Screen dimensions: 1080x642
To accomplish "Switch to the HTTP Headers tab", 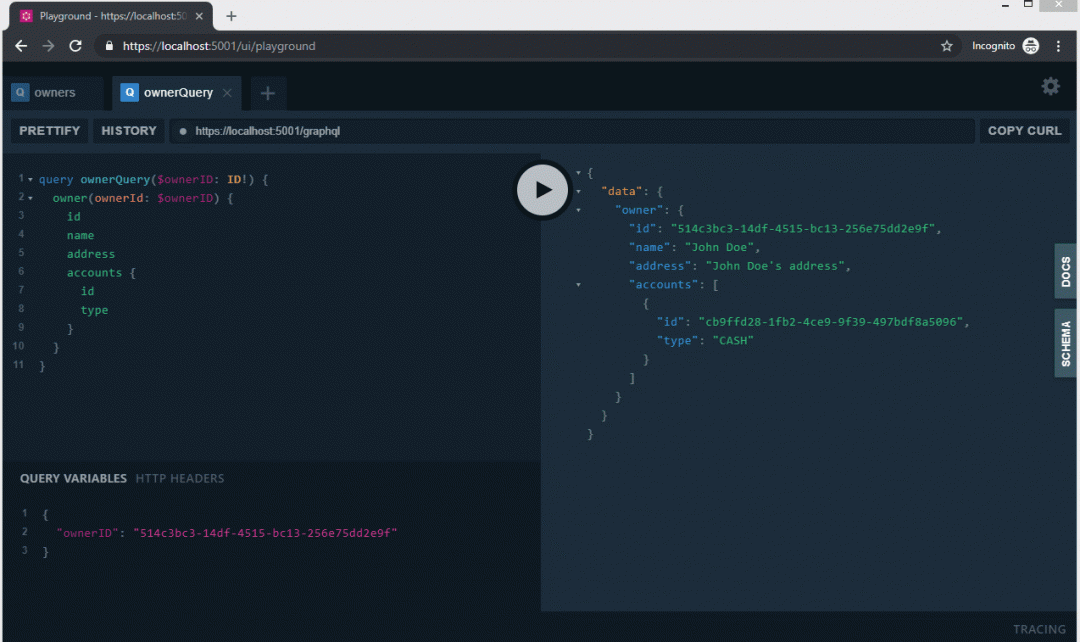I will (x=180, y=479).
